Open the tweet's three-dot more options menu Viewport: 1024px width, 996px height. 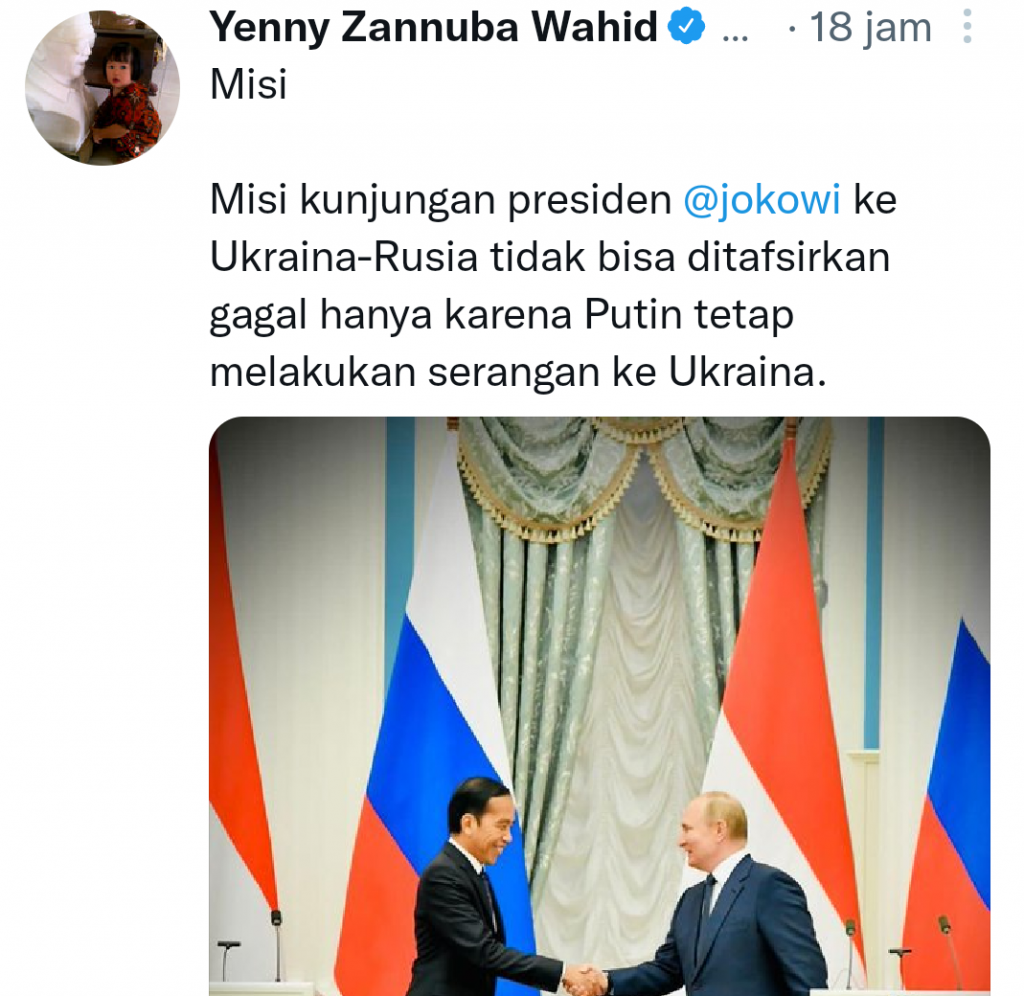(x=966, y=29)
